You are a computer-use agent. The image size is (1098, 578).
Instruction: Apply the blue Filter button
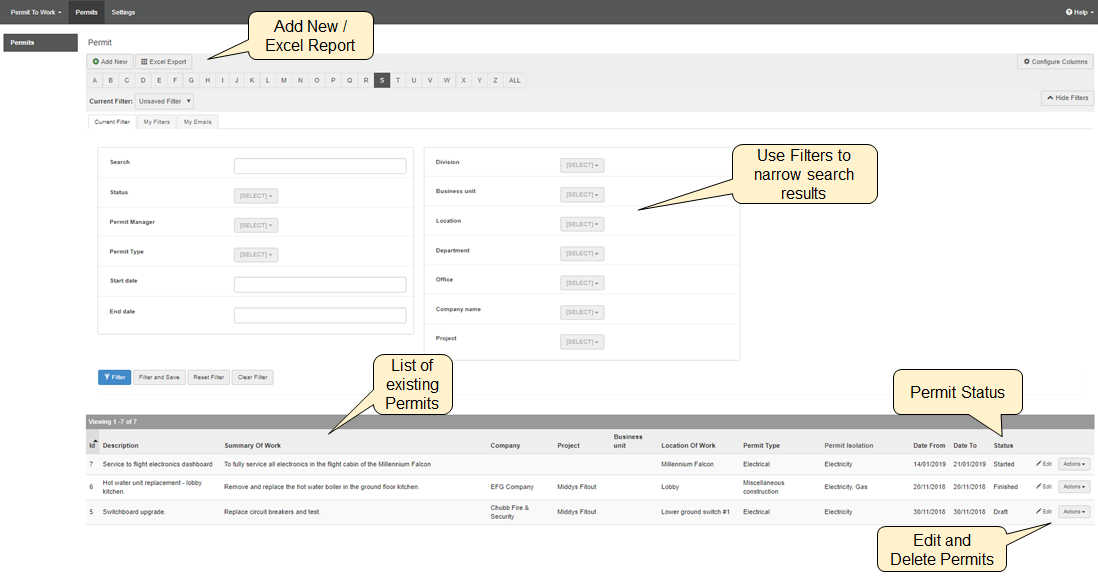coord(114,377)
